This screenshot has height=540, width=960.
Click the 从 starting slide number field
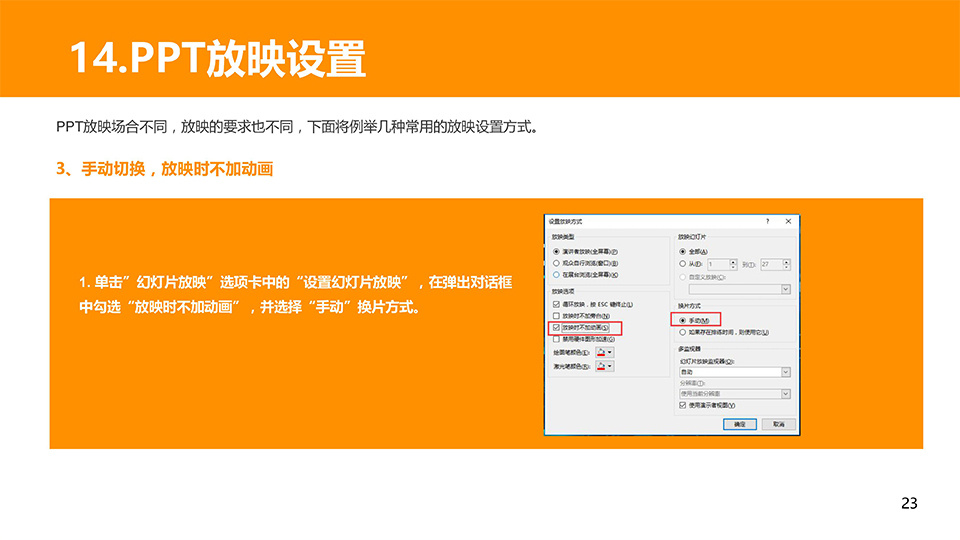[x=718, y=264]
